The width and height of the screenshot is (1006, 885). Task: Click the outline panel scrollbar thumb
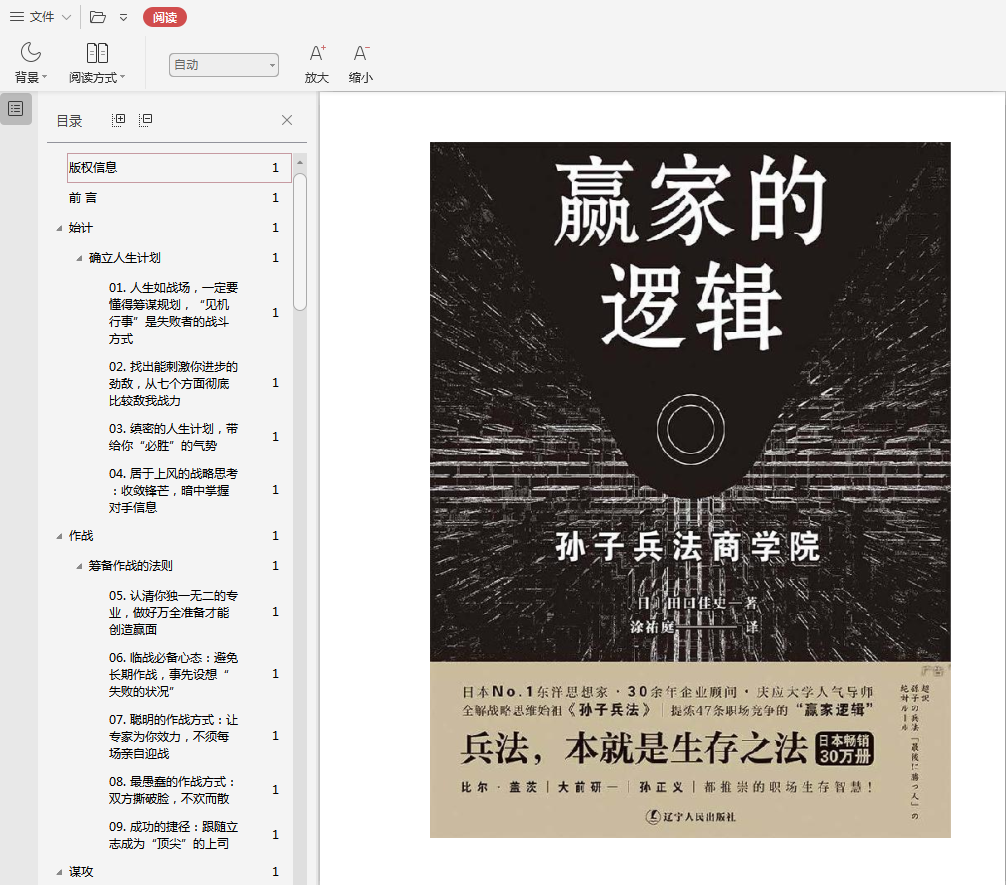tap(300, 242)
